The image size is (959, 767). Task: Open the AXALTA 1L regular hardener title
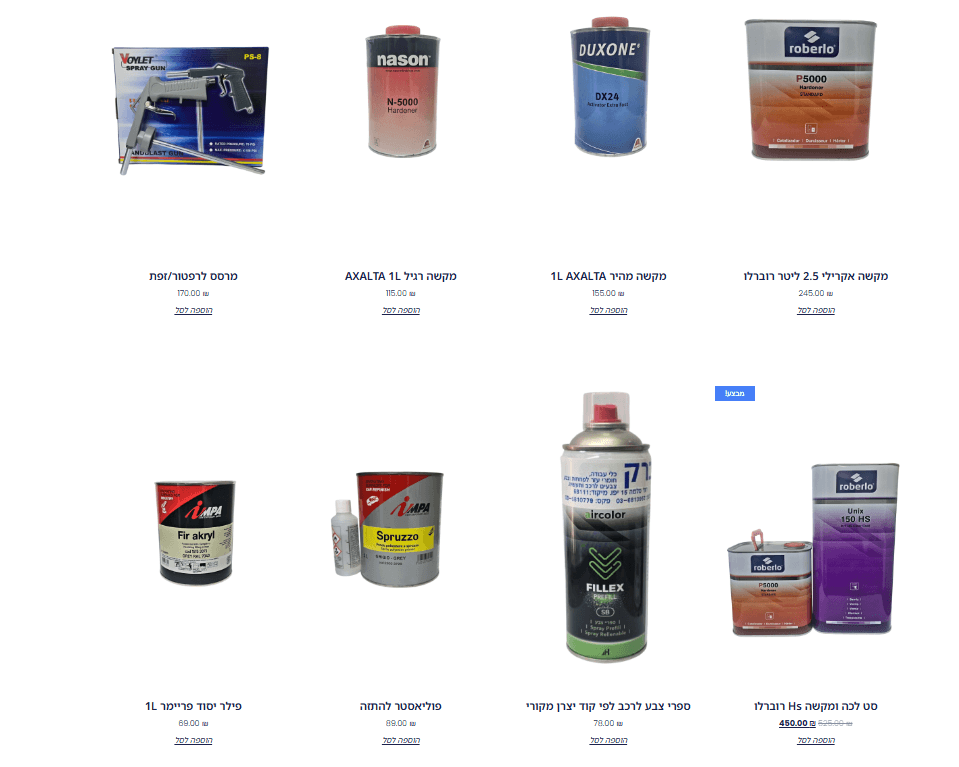[x=401, y=276]
